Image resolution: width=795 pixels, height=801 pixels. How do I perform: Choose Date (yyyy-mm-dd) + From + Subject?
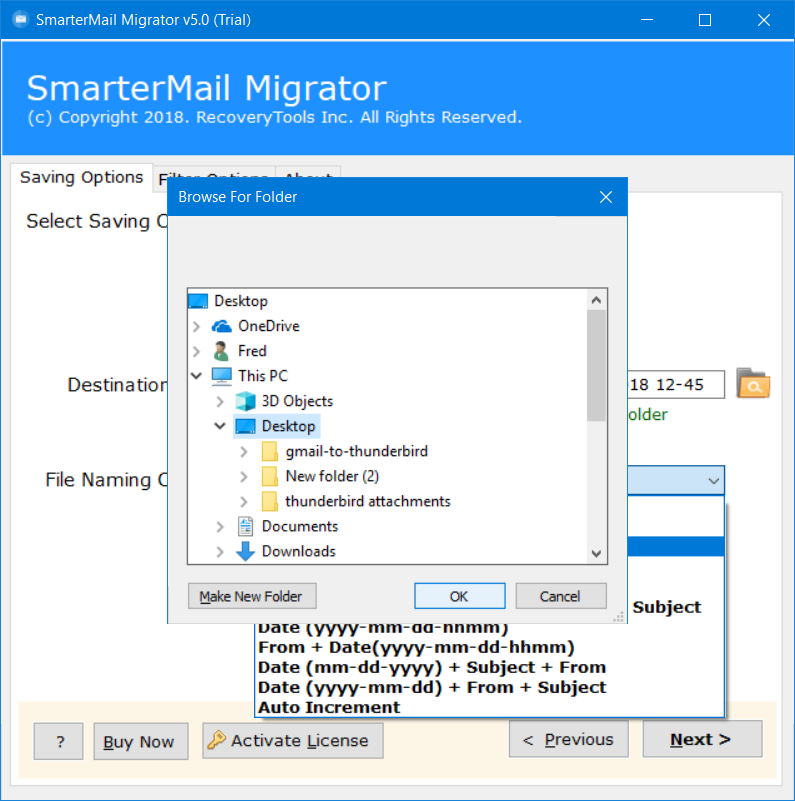[432, 687]
